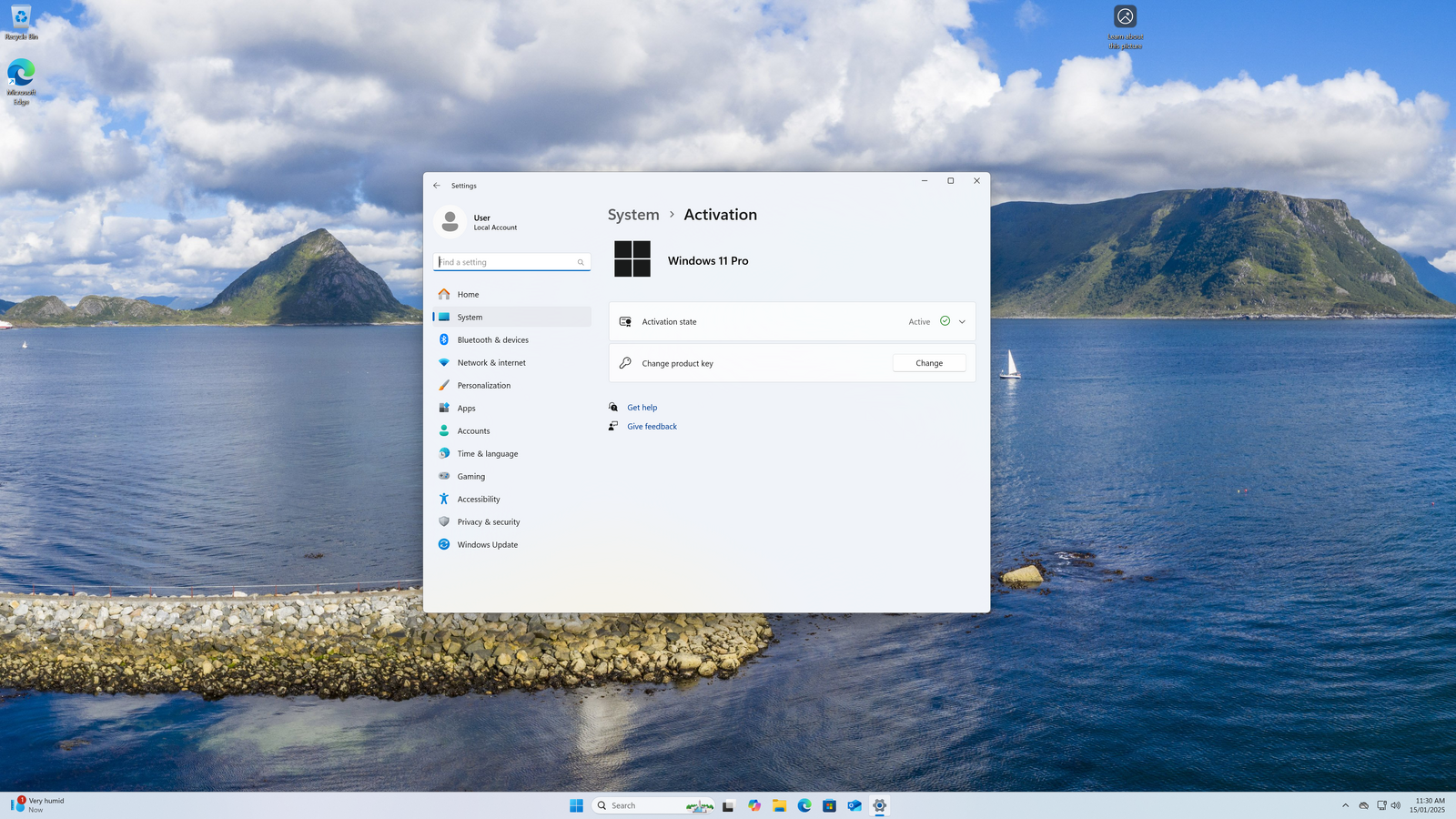1456x819 pixels.
Task: Click the Activation page title
Action: coord(720,215)
